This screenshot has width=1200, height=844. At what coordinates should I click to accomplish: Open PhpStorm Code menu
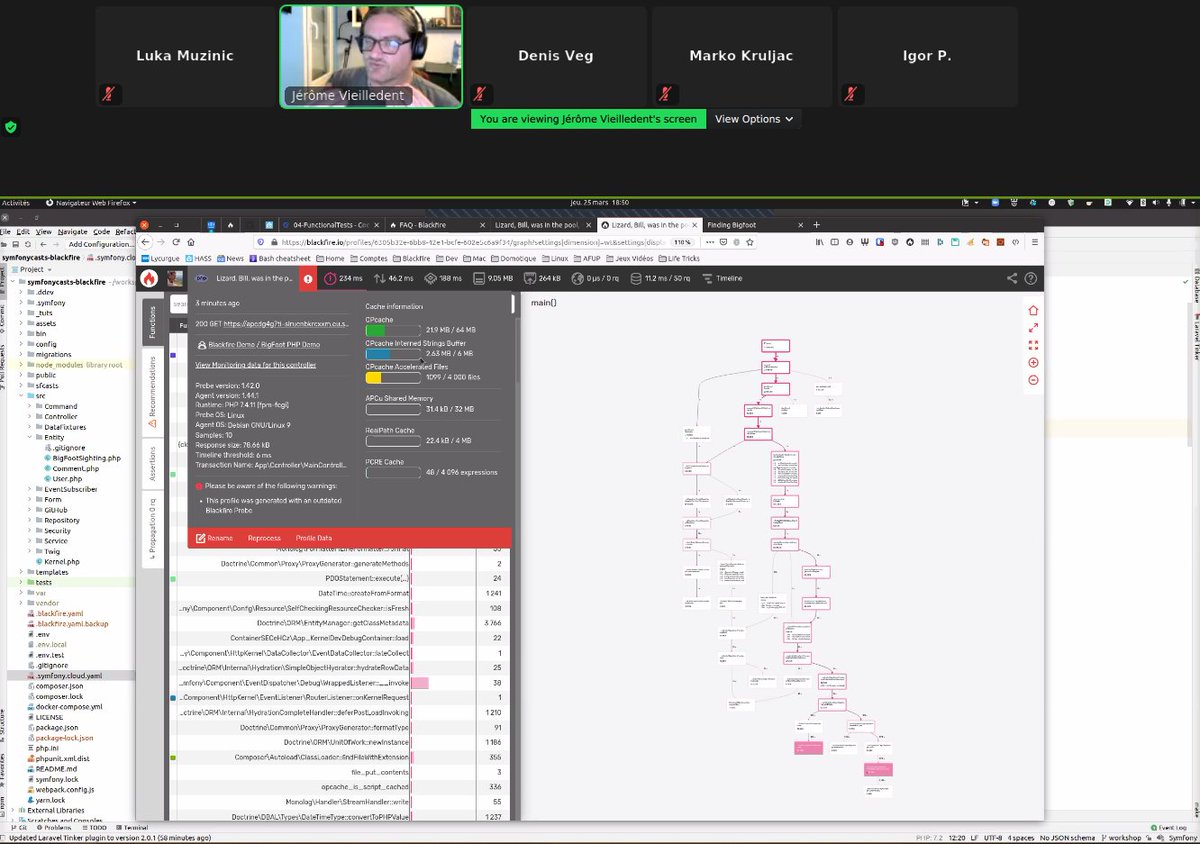tap(101, 231)
